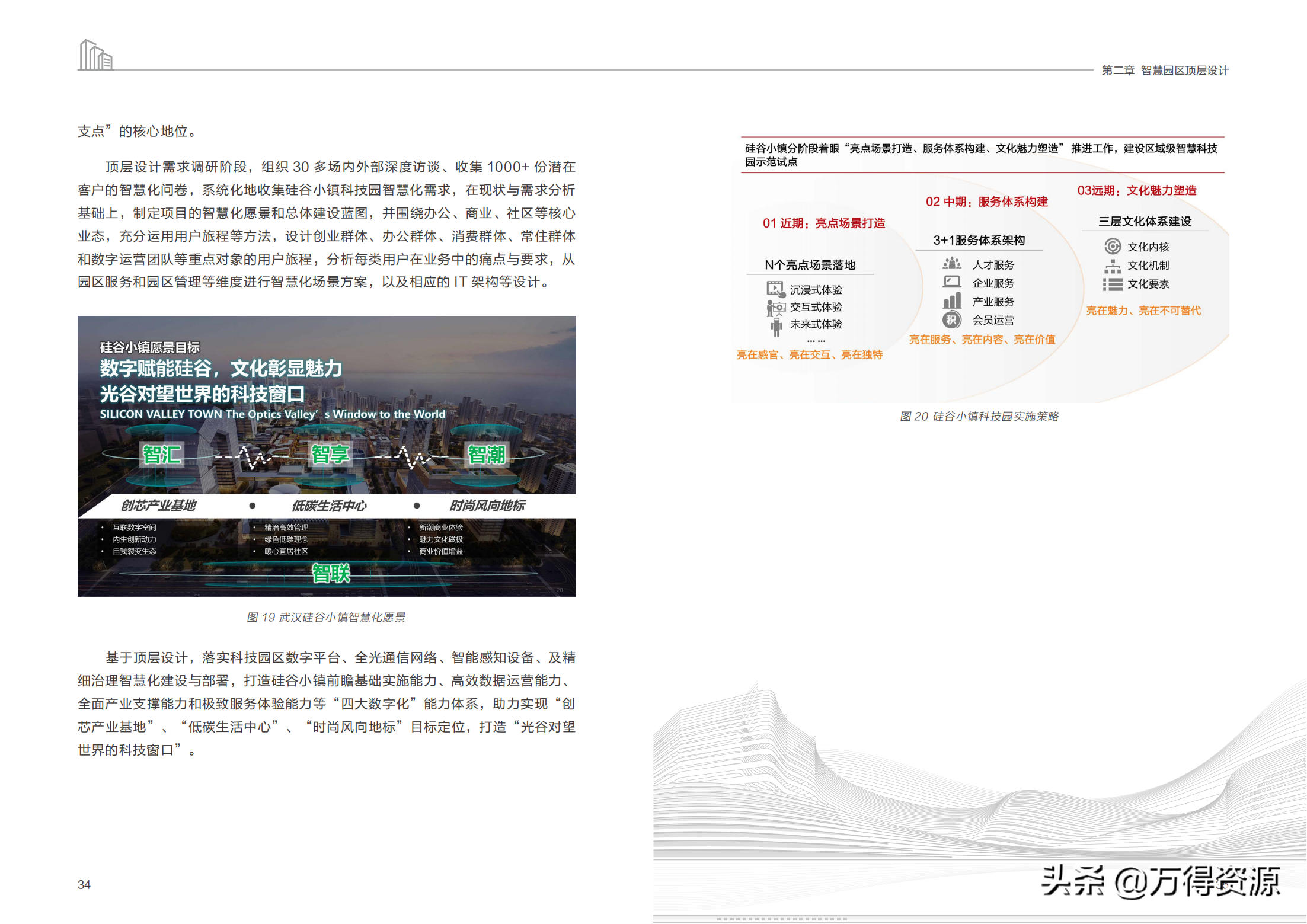Click the Figure 19 vision image
Image resolution: width=1307 pixels, height=924 pixels.
tap(327, 456)
